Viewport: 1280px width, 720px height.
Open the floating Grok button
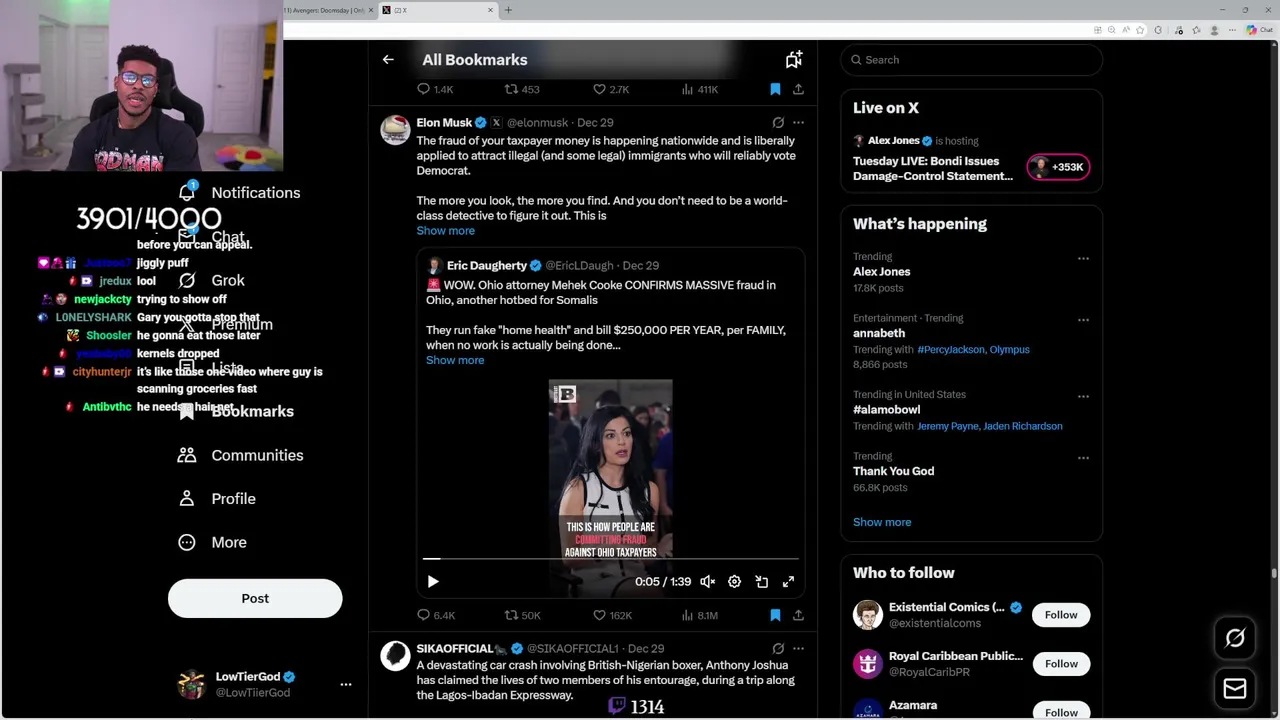[1235, 638]
